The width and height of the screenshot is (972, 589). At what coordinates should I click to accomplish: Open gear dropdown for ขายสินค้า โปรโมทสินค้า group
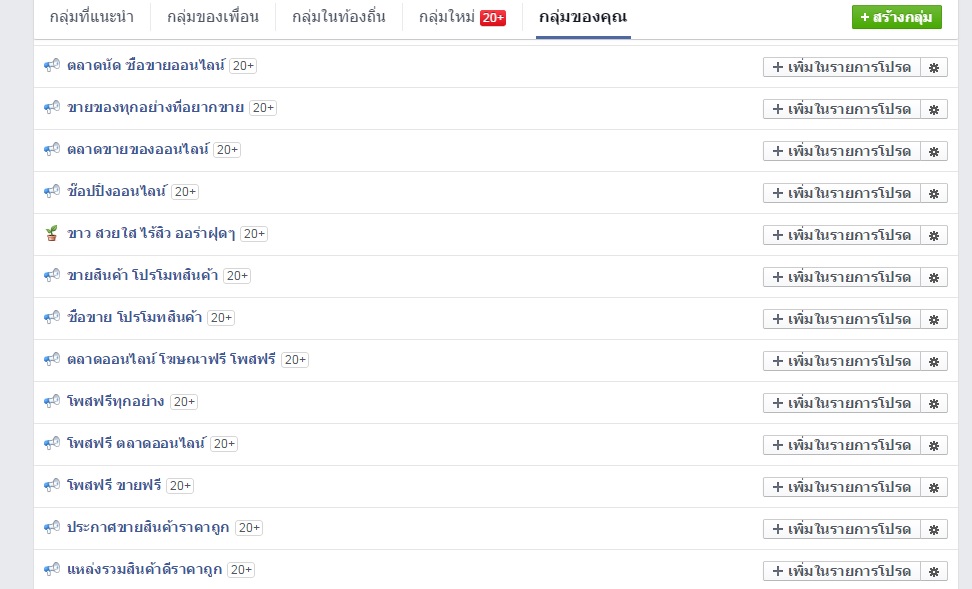click(934, 277)
